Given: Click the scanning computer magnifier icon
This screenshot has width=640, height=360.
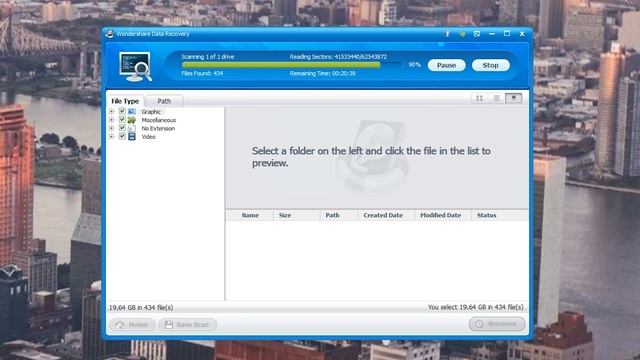Looking at the screenshot, I should point(136,67).
